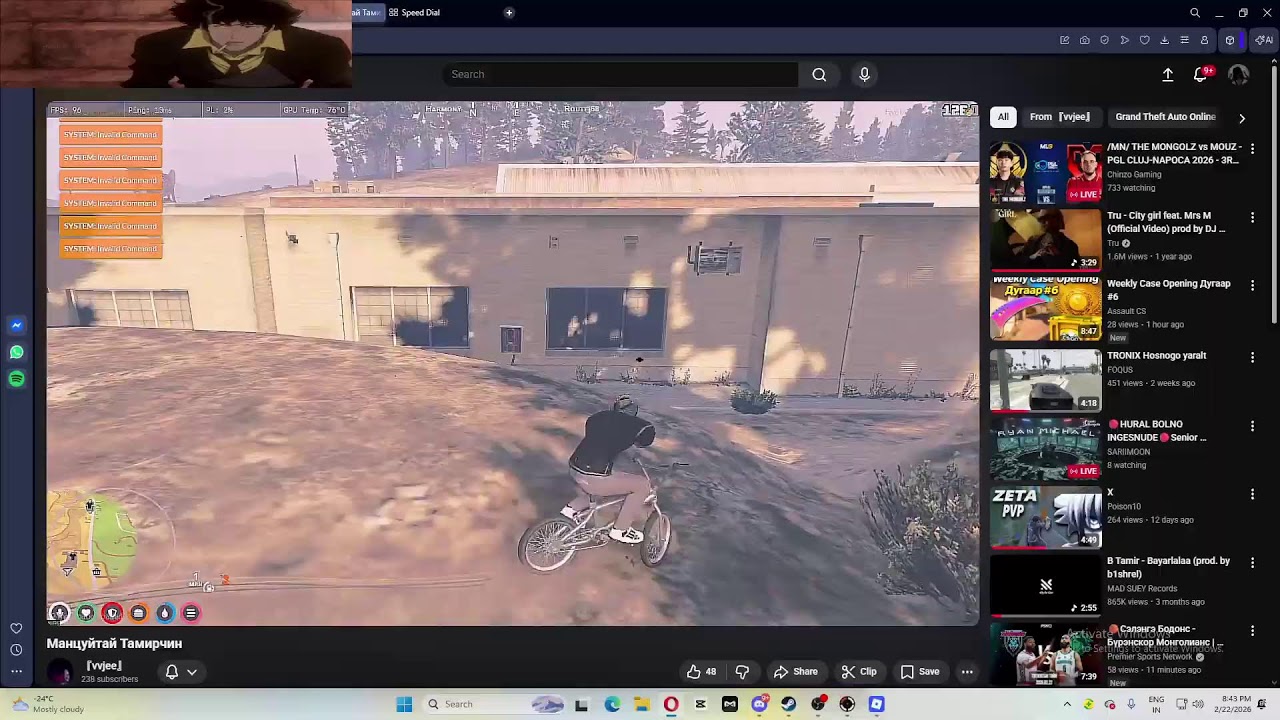Open options for B Tamir - Bayarlalaa video
Image resolution: width=1280 pixels, height=720 pixels.
(1252, 563)
